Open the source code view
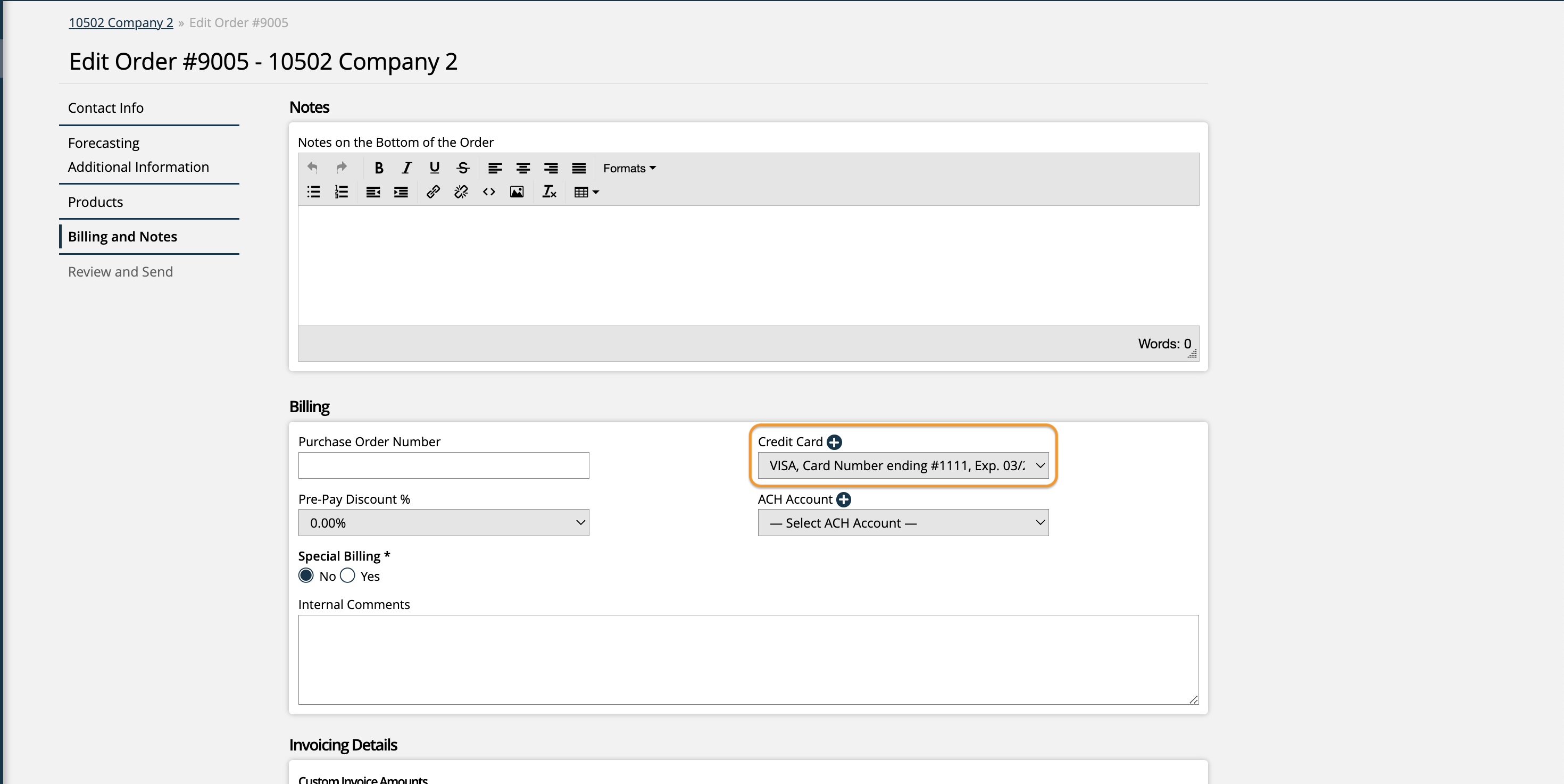Image resolution: width=1564 pixels, height=784 pixels. coord(488,192)
